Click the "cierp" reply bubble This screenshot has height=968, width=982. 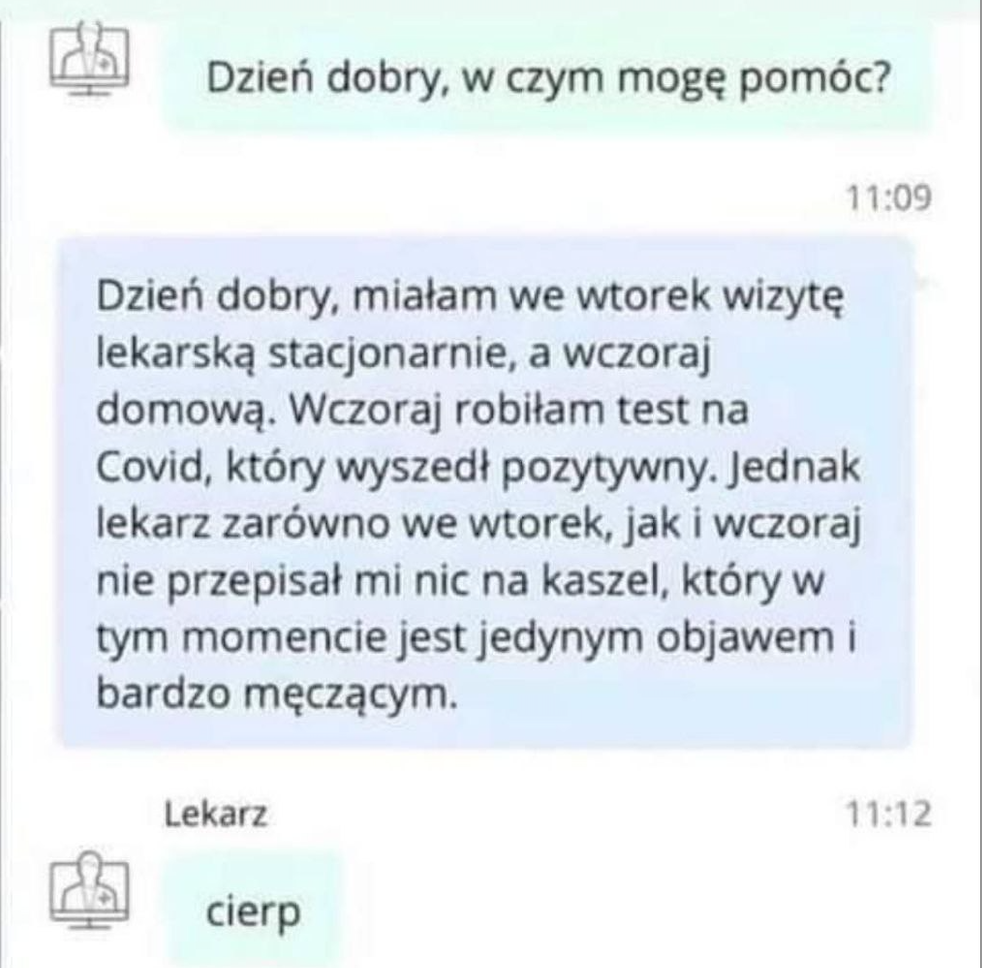[x=253, y=911]
